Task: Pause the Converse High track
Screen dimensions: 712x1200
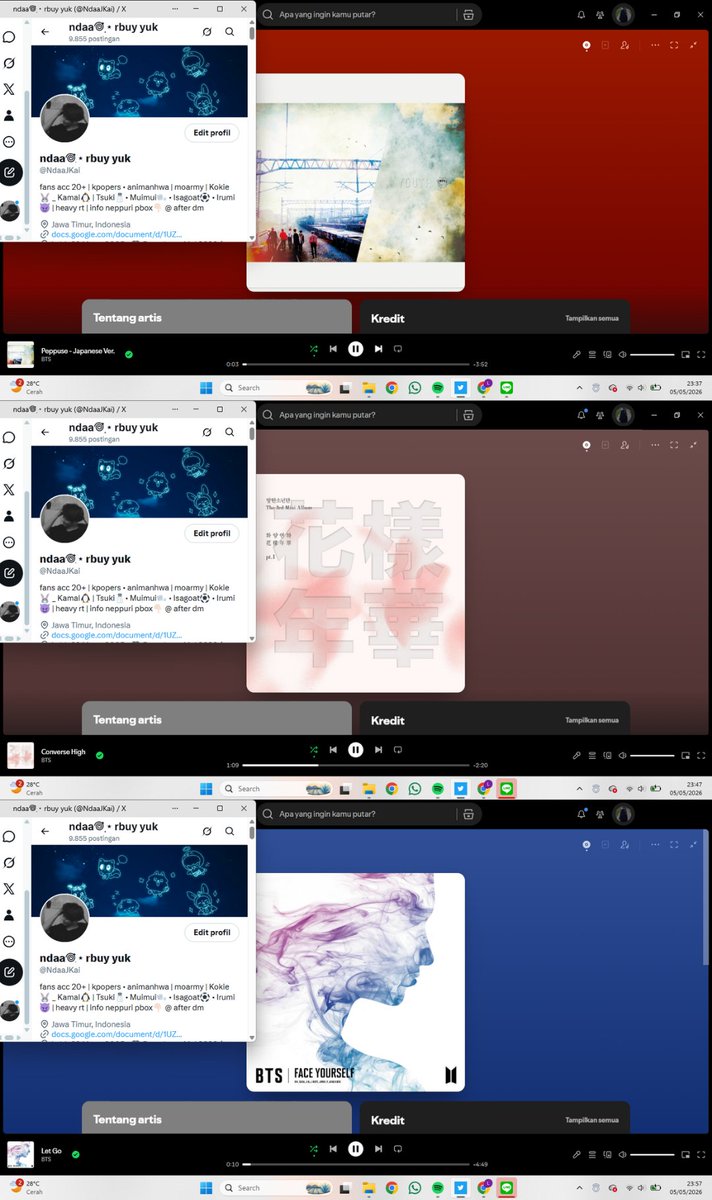Action: [x=355, y=749]
